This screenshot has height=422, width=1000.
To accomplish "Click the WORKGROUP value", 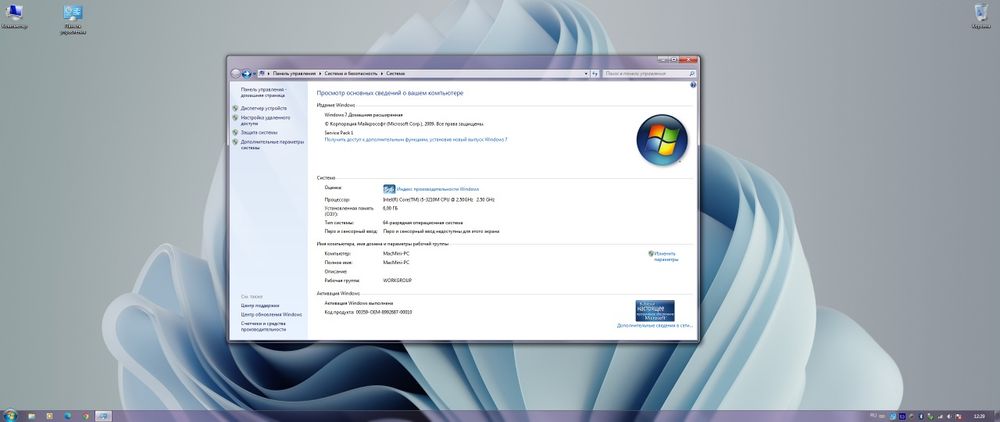I will (x=397, y=280).
